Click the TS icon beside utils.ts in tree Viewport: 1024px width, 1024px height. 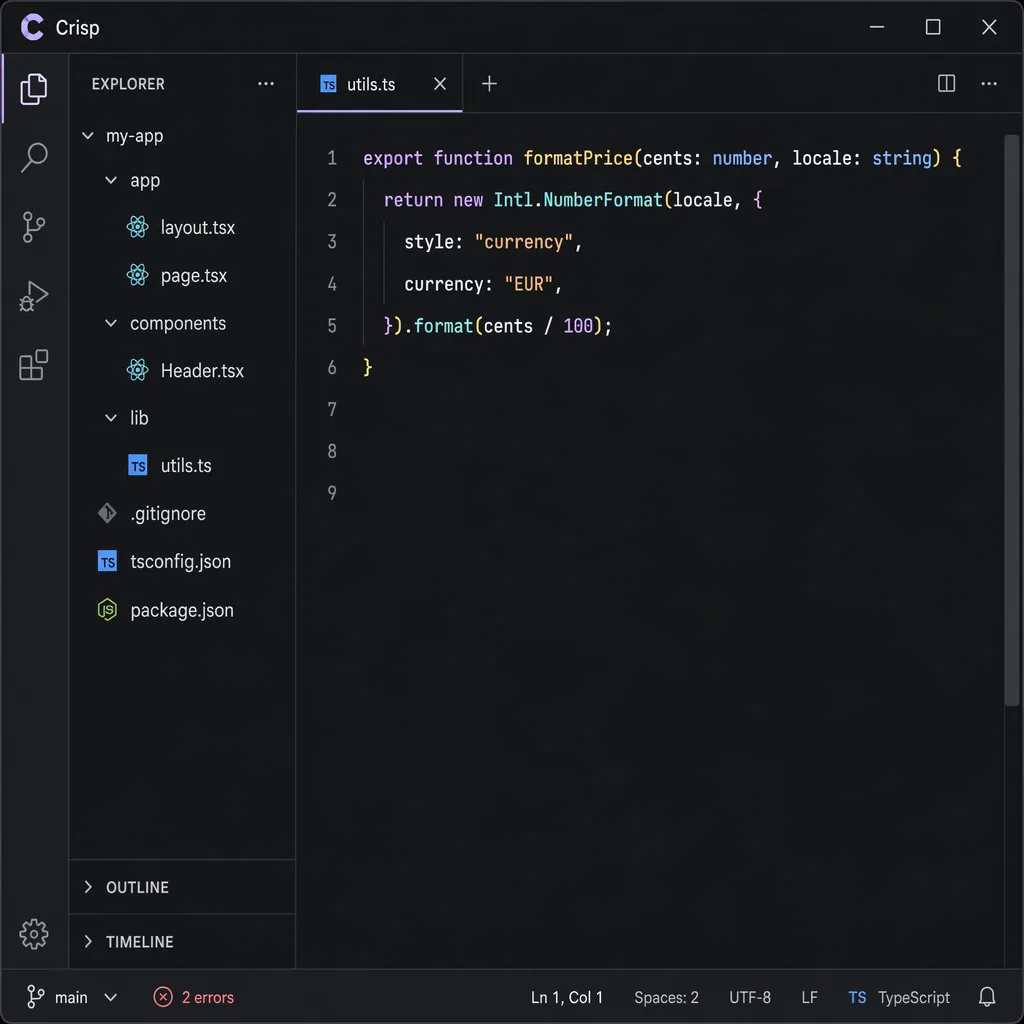pyautogui.click(x=137, y=466)
